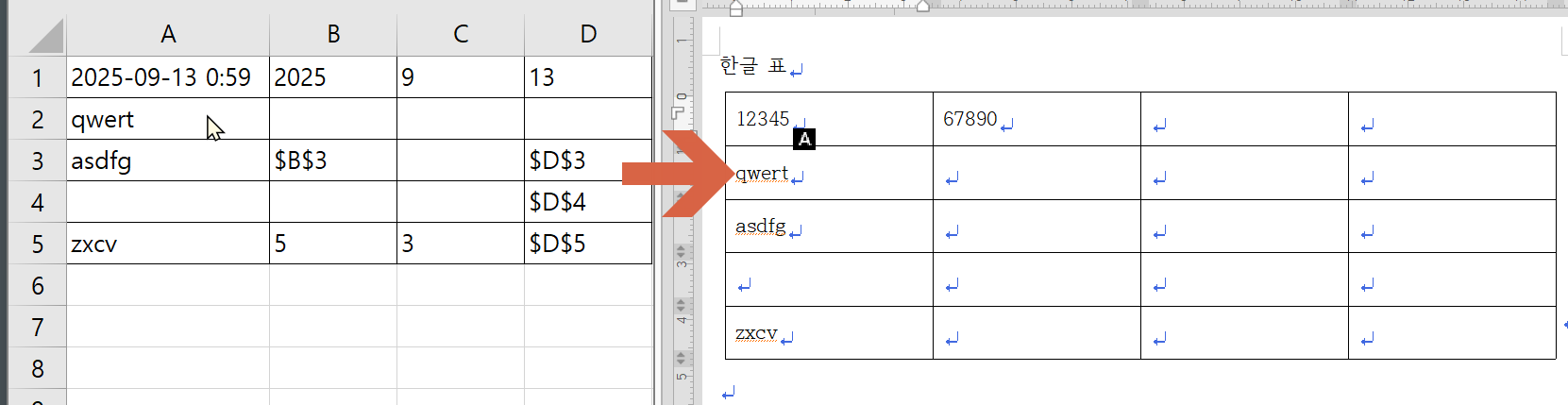
Task: Click the zxcv cell in Word table
Action: click(829, 333)
